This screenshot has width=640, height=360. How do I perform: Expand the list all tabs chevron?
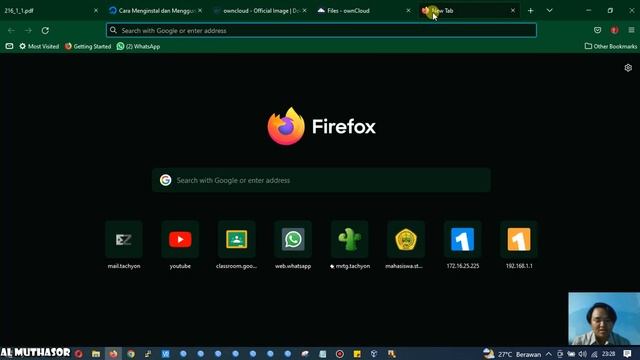(549, 11)
